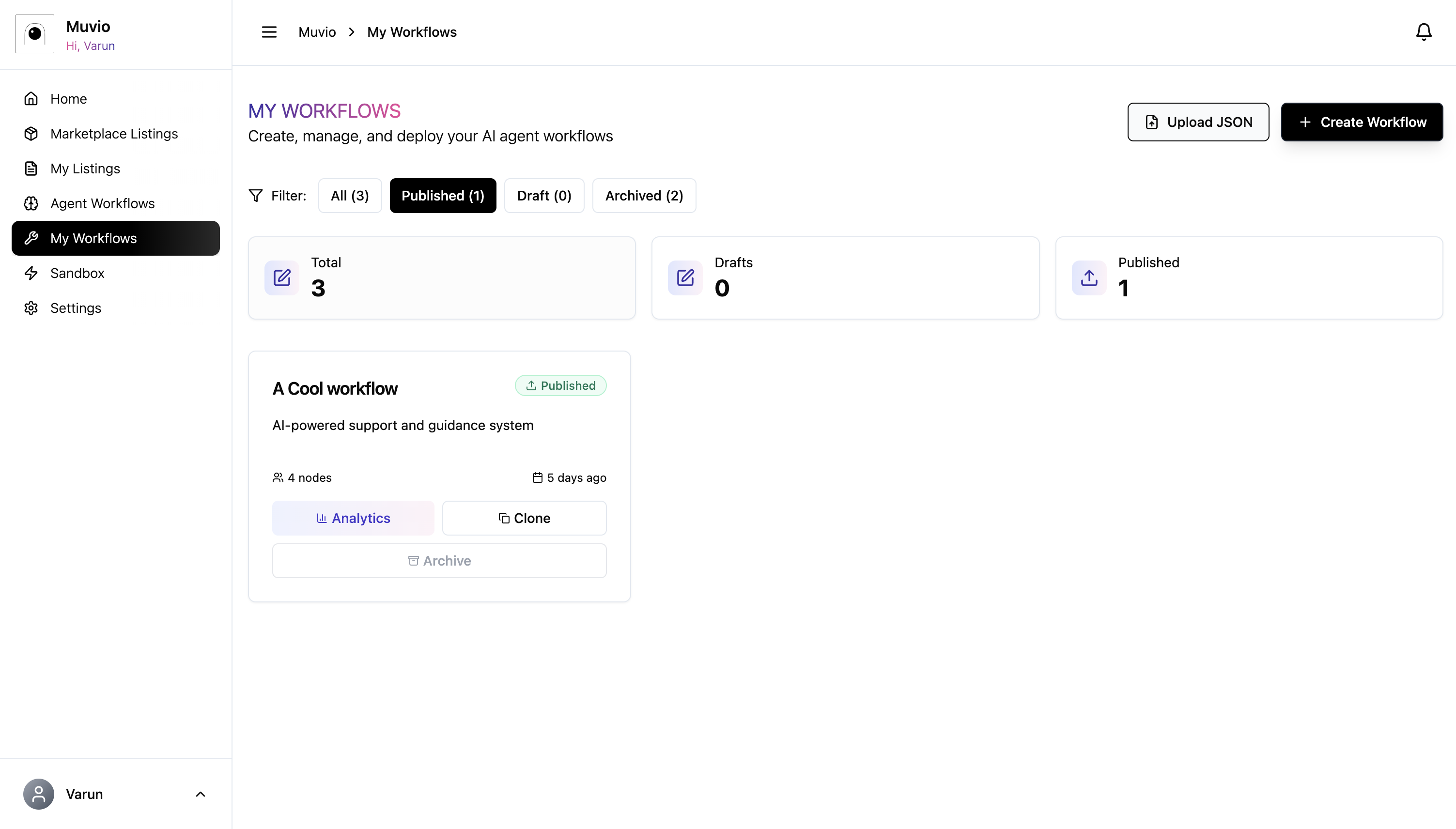Open Analytics for A Cool workflow
1456x829 pixels.
pos(353,518)
